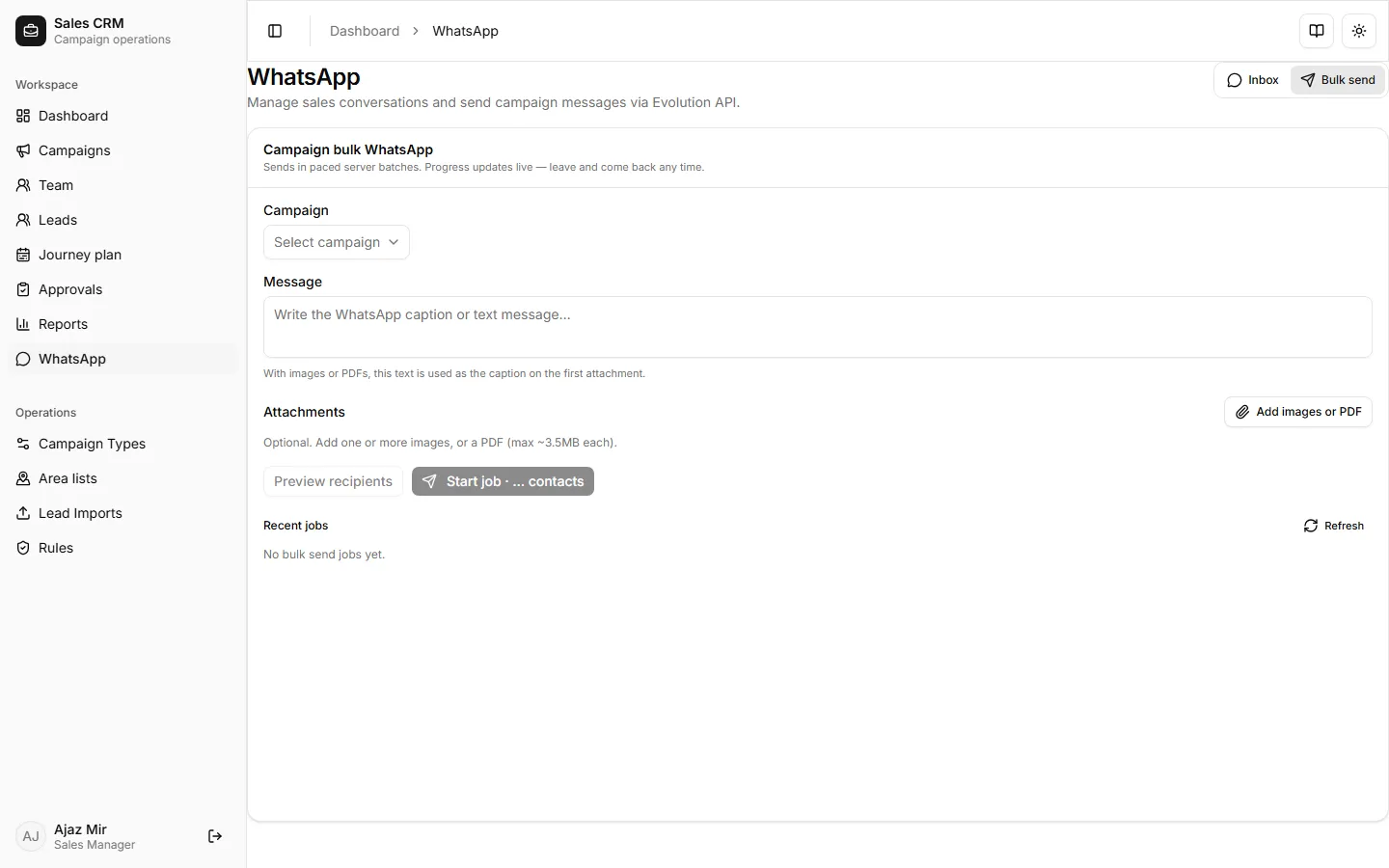Click the breadcrumb chevron separator

pyautogui.click(x=416, y=31)
